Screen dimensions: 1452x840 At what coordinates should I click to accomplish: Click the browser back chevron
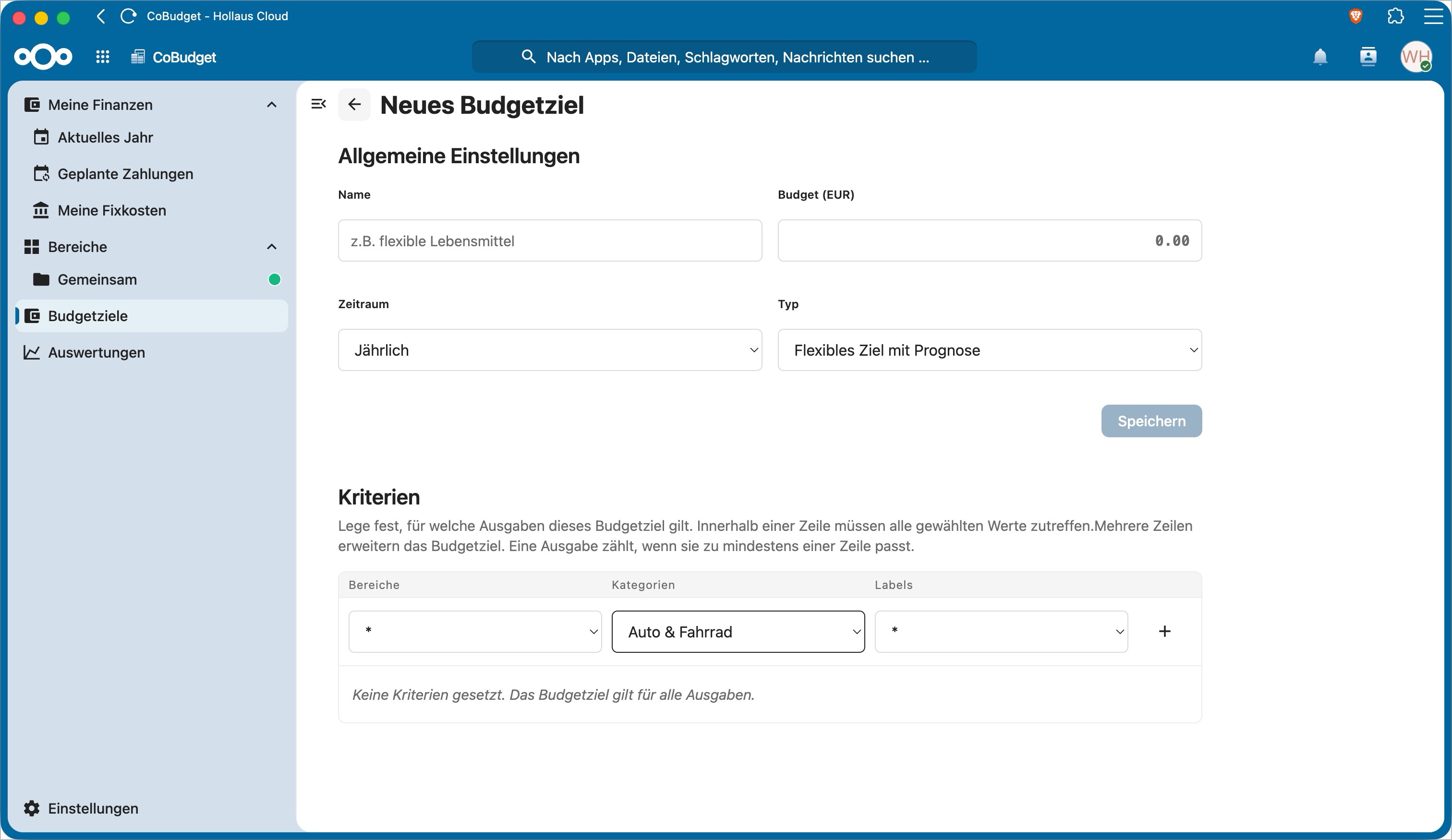pos(101,16)
